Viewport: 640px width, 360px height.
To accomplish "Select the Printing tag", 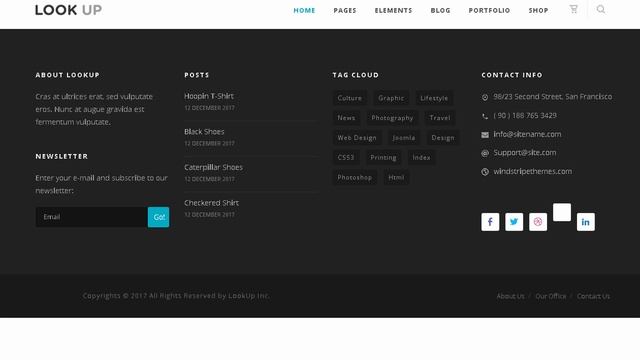I will [383, 158].
